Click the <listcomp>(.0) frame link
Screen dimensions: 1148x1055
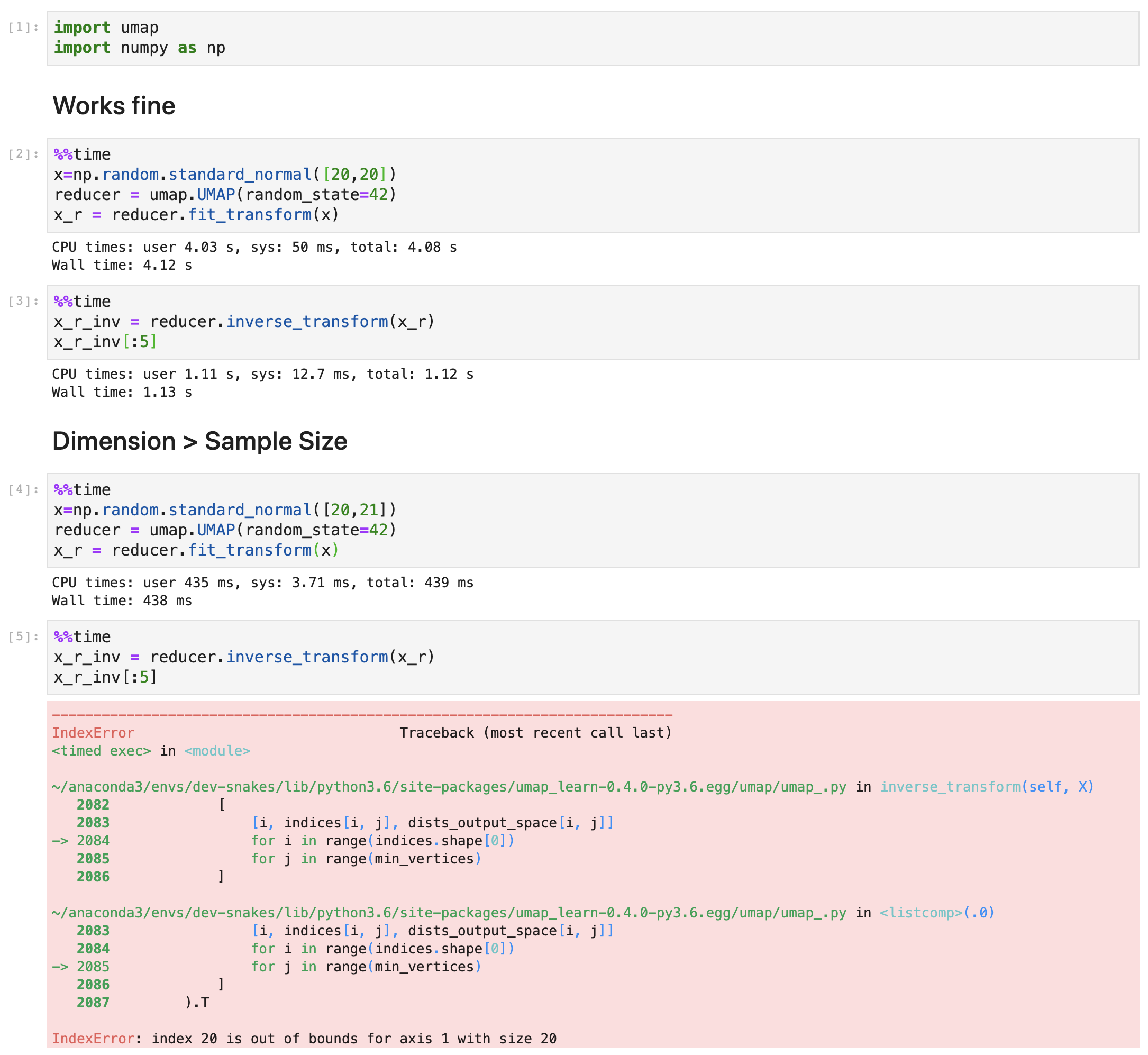[x=935, y=912]
